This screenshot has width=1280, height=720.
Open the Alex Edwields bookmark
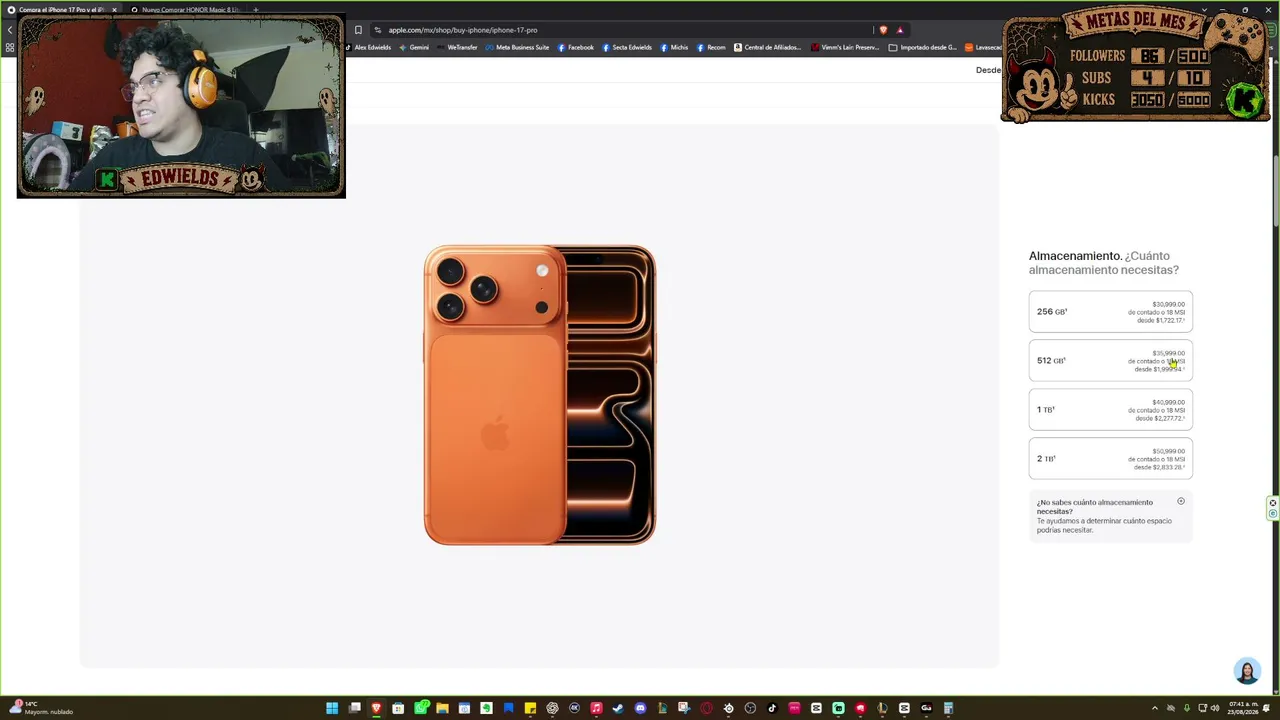[x=370, y=47]
